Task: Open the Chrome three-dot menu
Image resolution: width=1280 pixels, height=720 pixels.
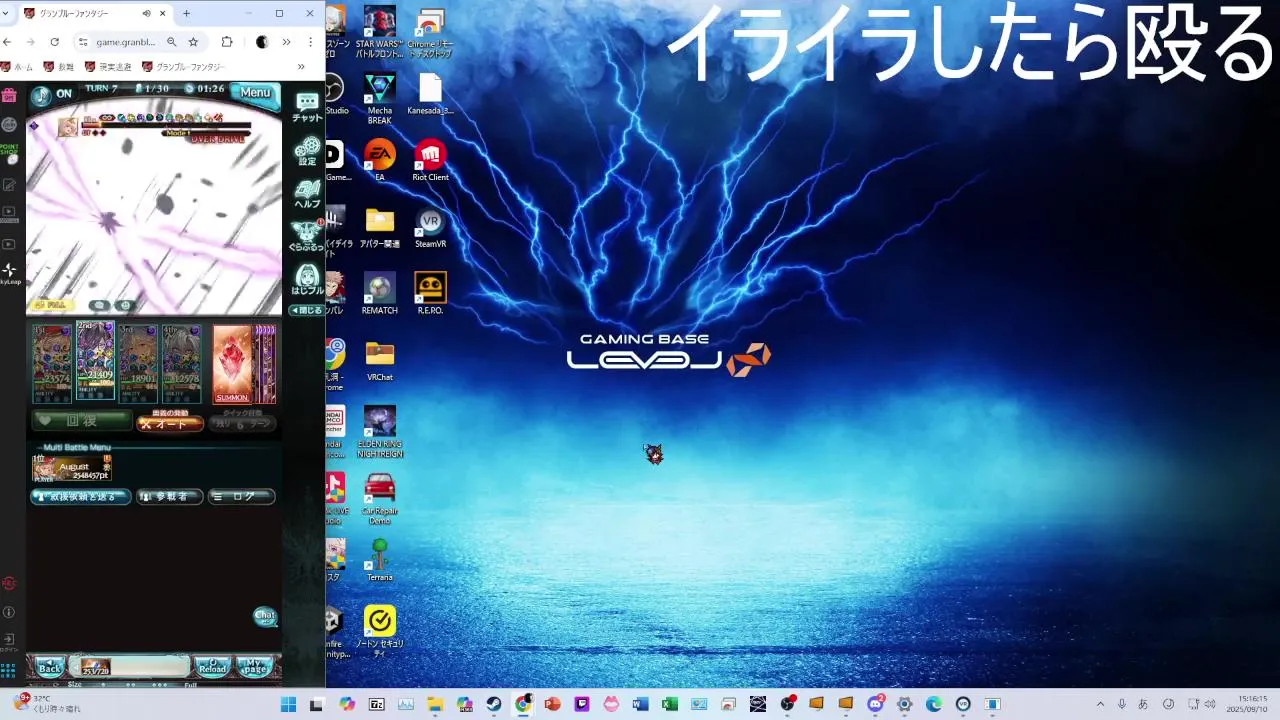Action: coord(311,42)
